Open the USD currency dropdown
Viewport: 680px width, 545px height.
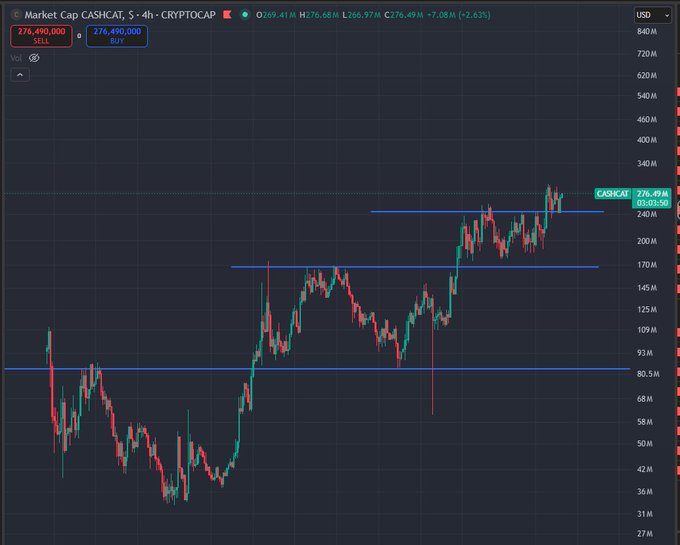[x=653, y=15]
